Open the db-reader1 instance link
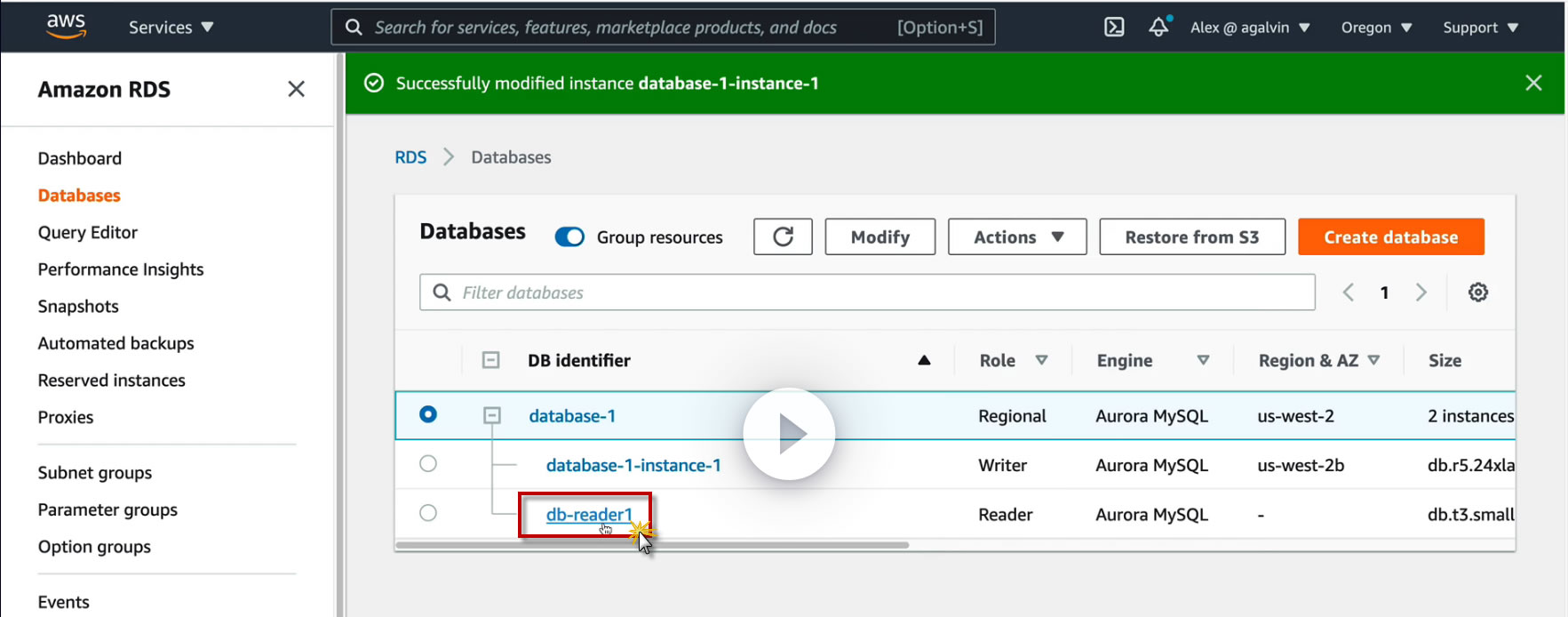 pos(589,514)
